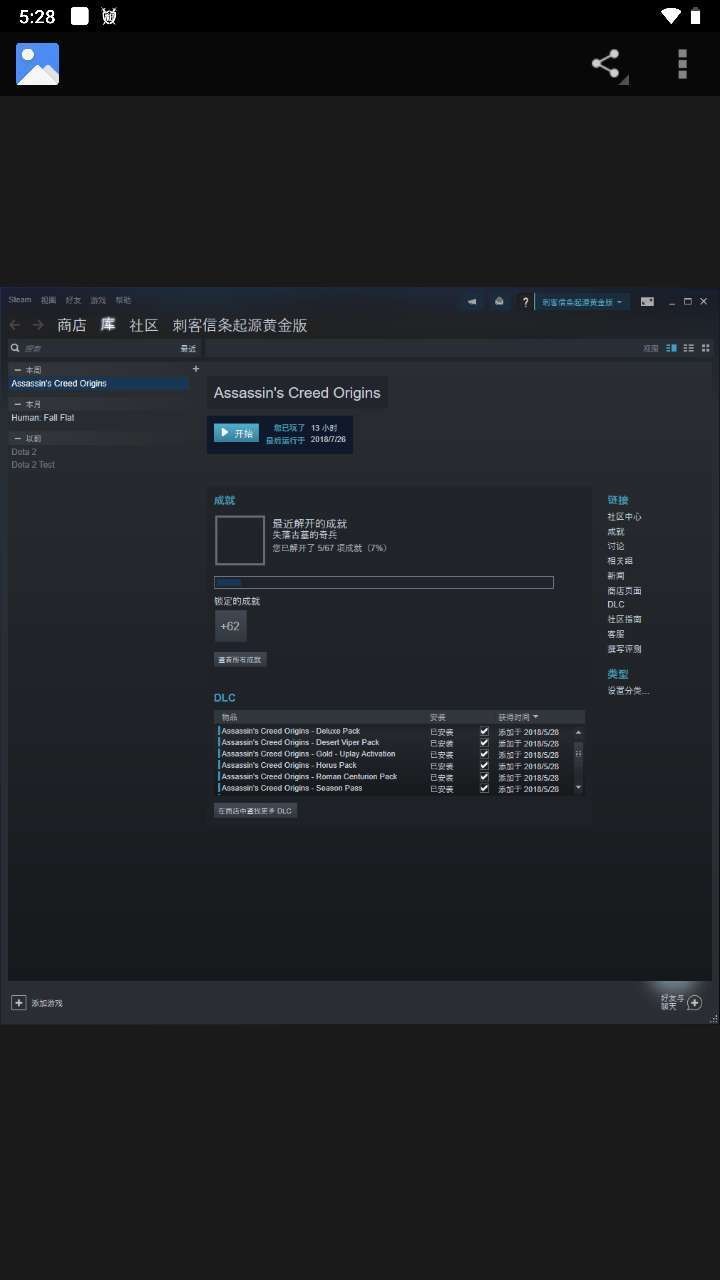Click the latest achievement thumbnail box
The image size is (720, 1280).
240,540
